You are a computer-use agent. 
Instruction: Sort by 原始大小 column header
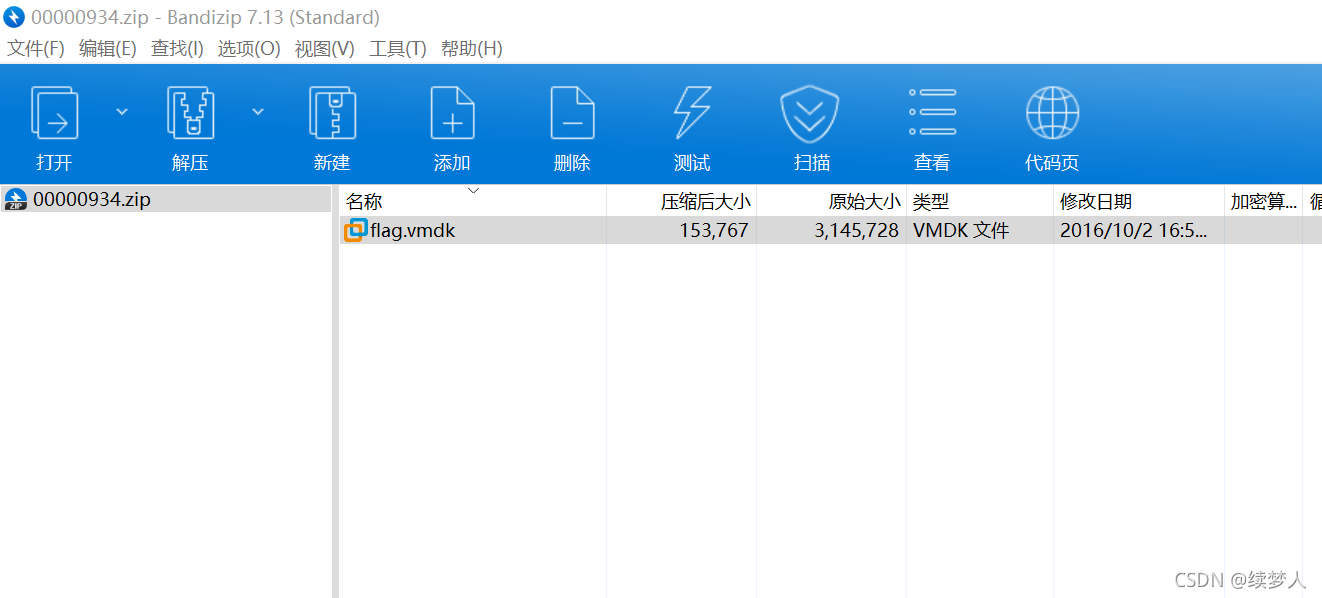coord(831,201)
